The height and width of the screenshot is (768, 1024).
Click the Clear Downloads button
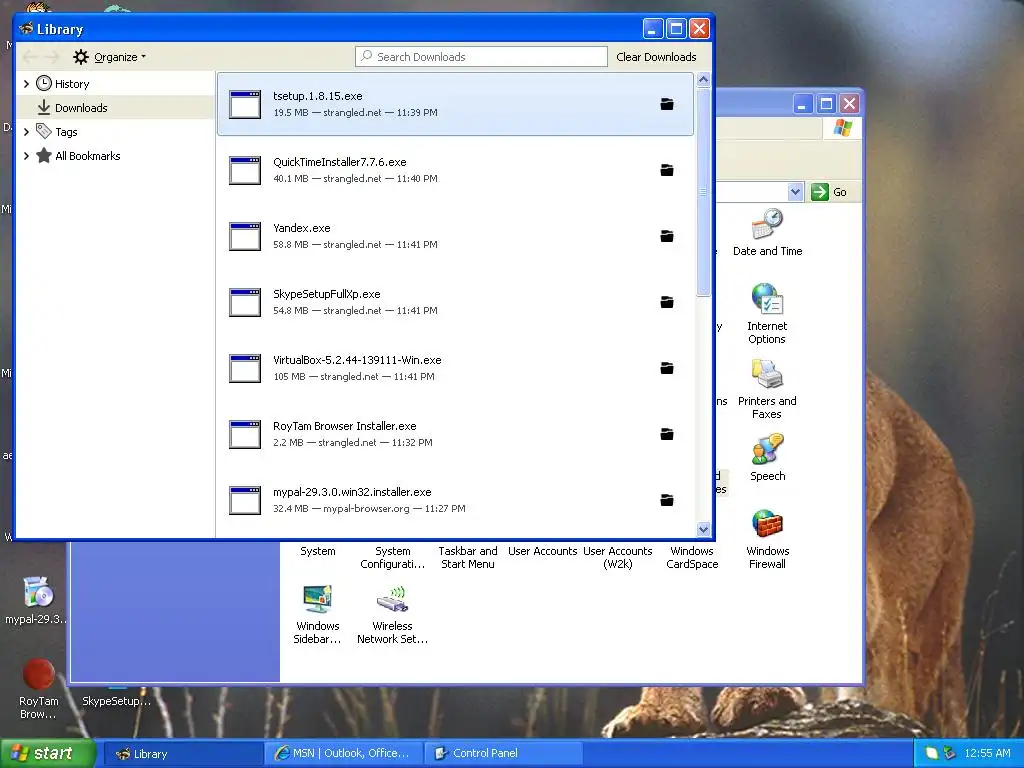(x=656, y=57)
